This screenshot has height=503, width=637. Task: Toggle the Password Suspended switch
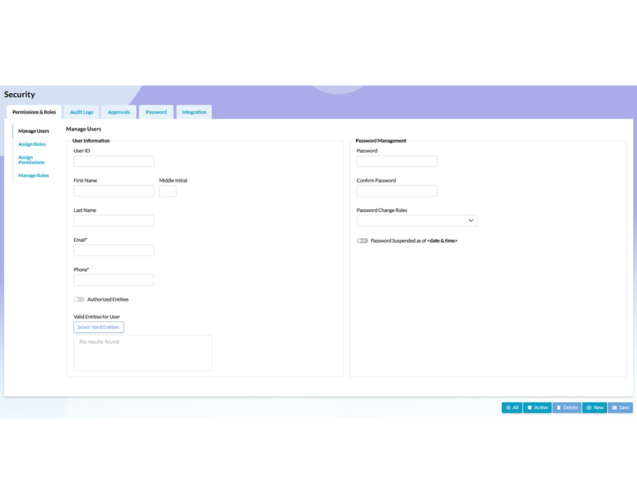pyautogui.click(x=362, y=241)
